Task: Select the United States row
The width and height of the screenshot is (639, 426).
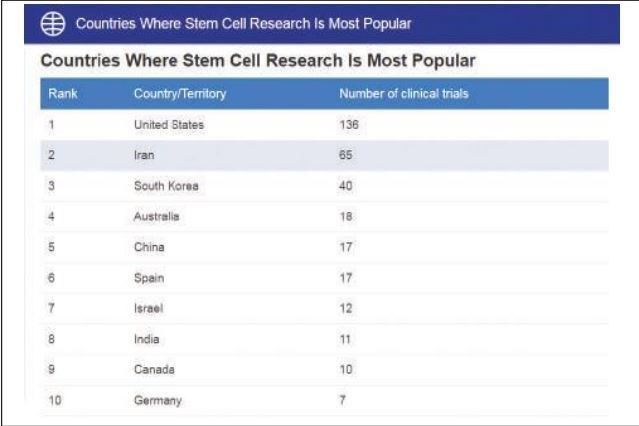Action: tap(167, 124)
